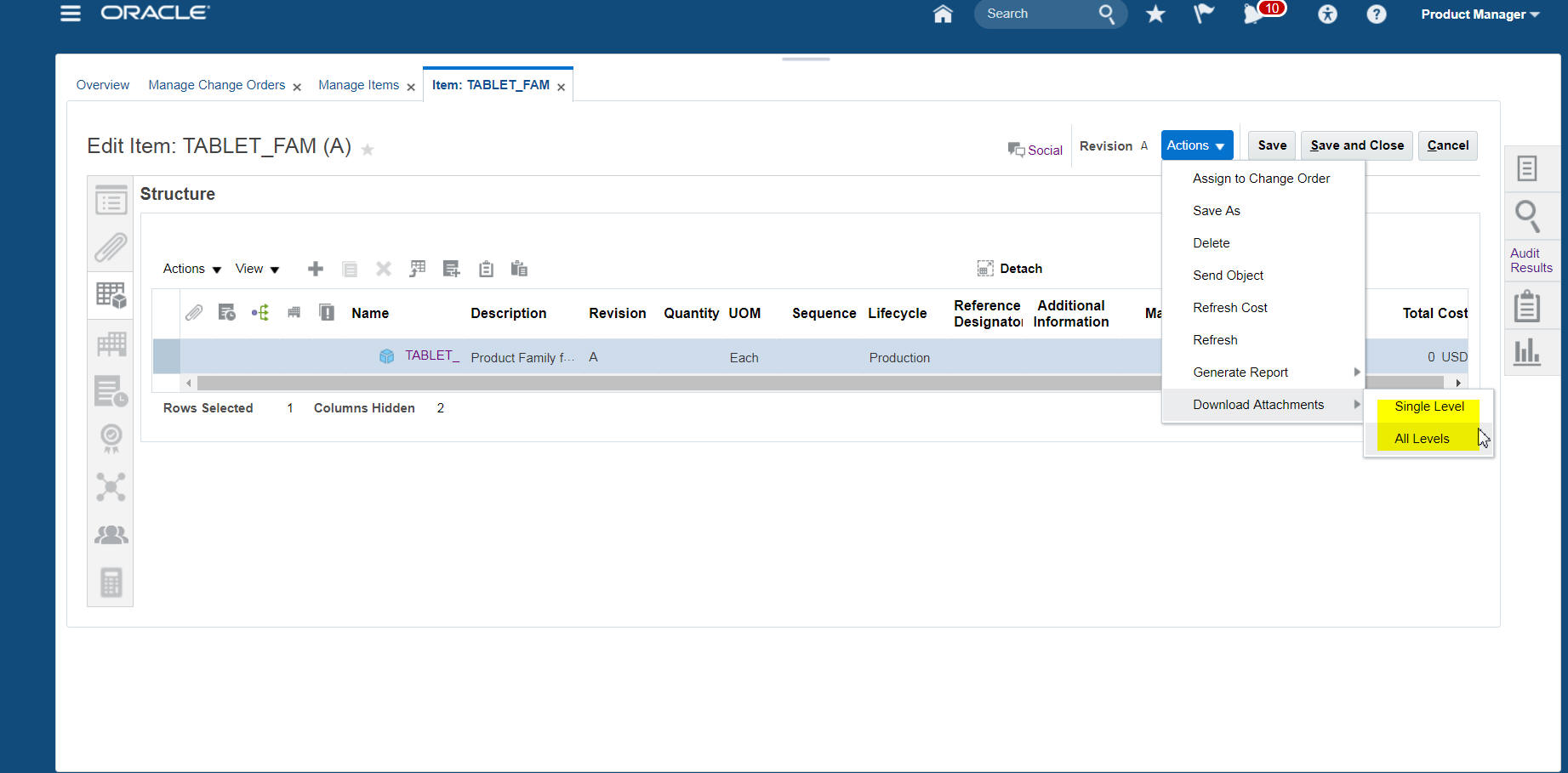Cancel editing the item

(1448, 145)
